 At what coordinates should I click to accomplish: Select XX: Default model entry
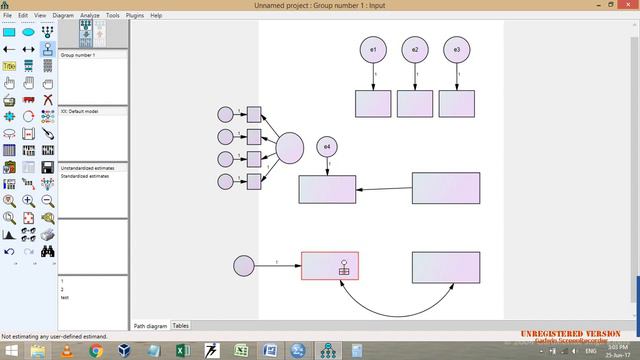click(80, 111)
